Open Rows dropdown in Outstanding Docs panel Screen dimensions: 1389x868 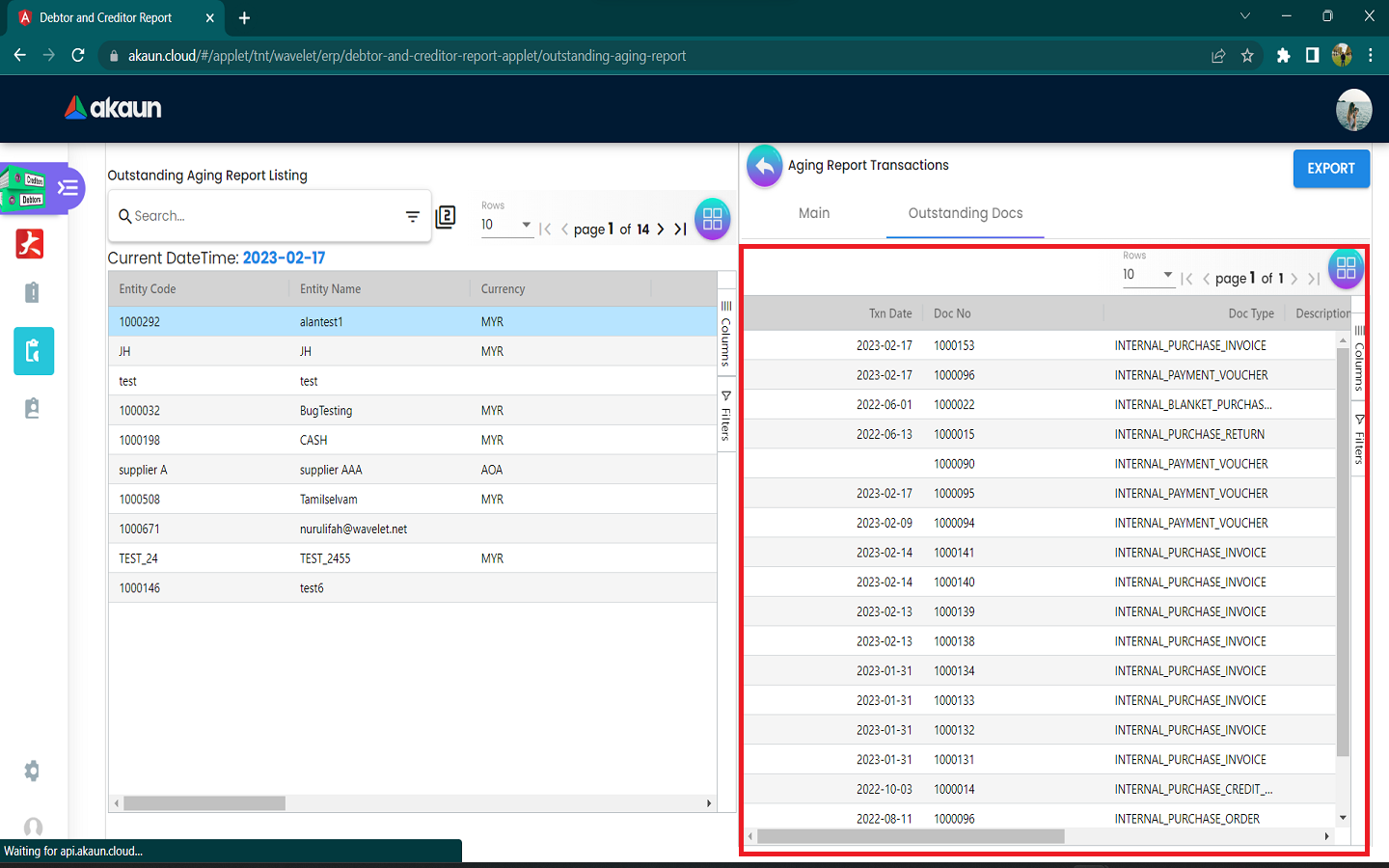tap(1148, 275)
